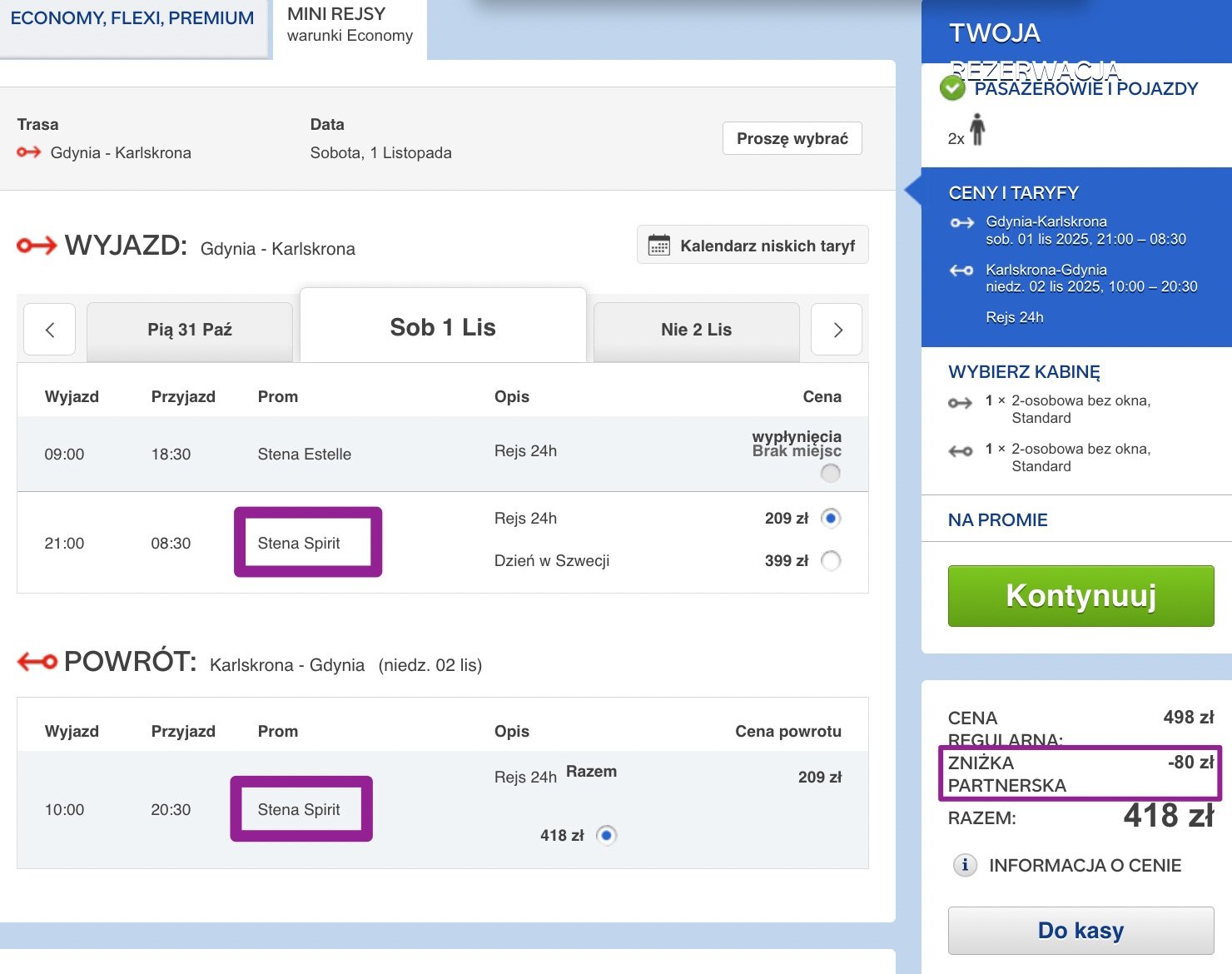Click the Rejs 24h label in the blue summary
1232x974 pixels.
pyautogui.click(x=1014, y=317)
